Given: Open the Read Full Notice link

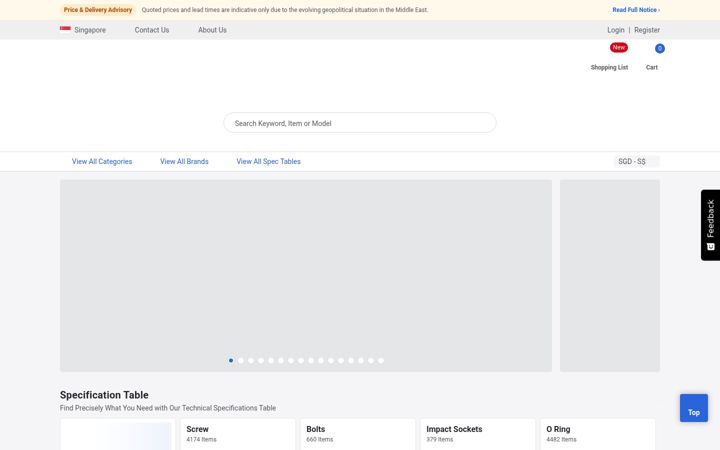Looking at the screenshot, I should (x=636, y=10).
